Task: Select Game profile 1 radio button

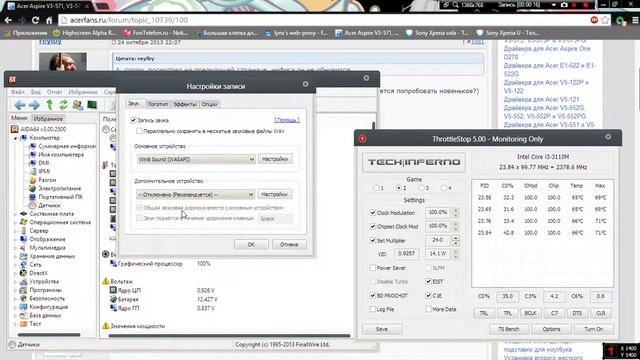Action: point(376,188)
